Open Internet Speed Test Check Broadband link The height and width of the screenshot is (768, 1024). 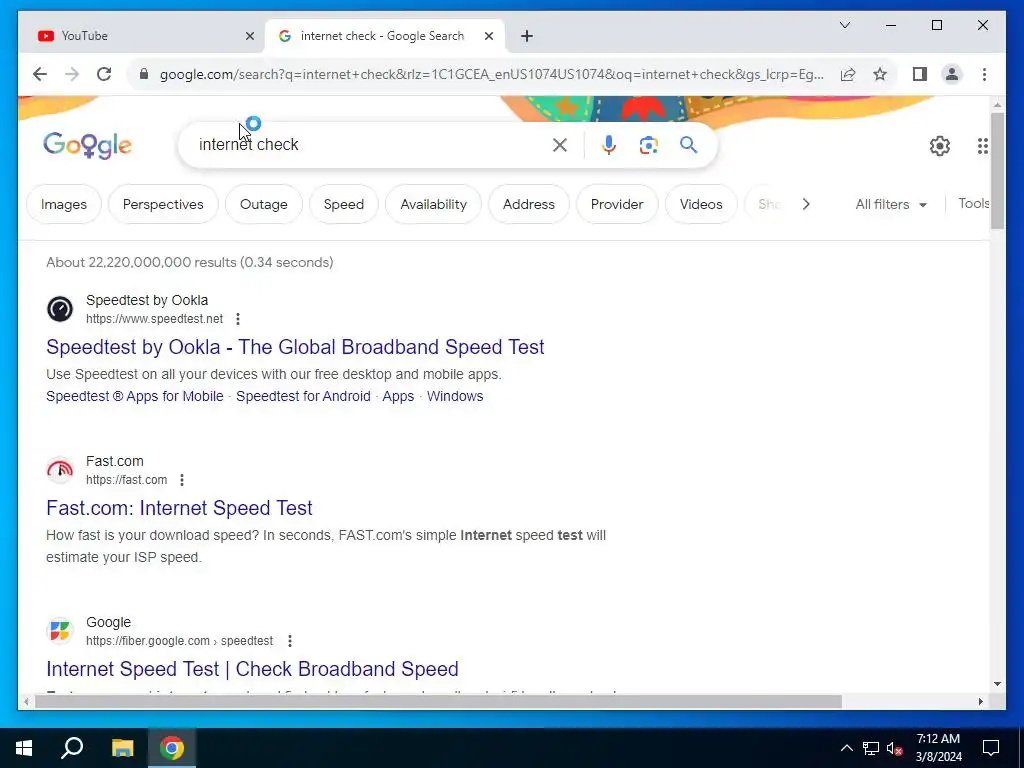pos(252,669)
